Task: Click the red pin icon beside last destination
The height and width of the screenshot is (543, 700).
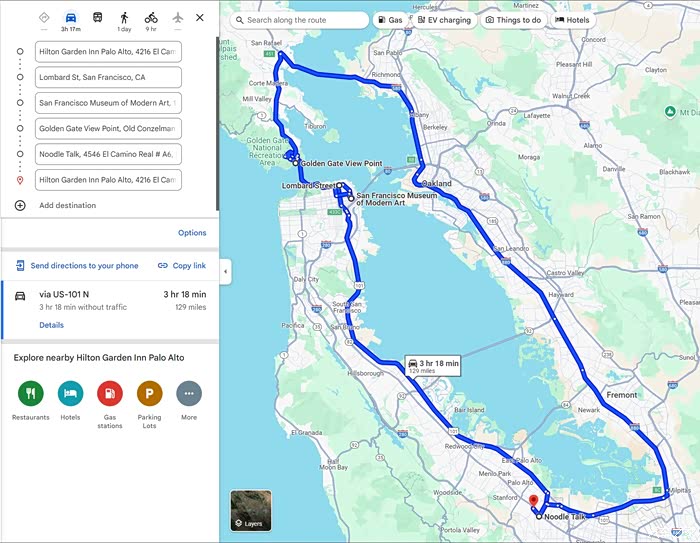Action: coord(20,180)
